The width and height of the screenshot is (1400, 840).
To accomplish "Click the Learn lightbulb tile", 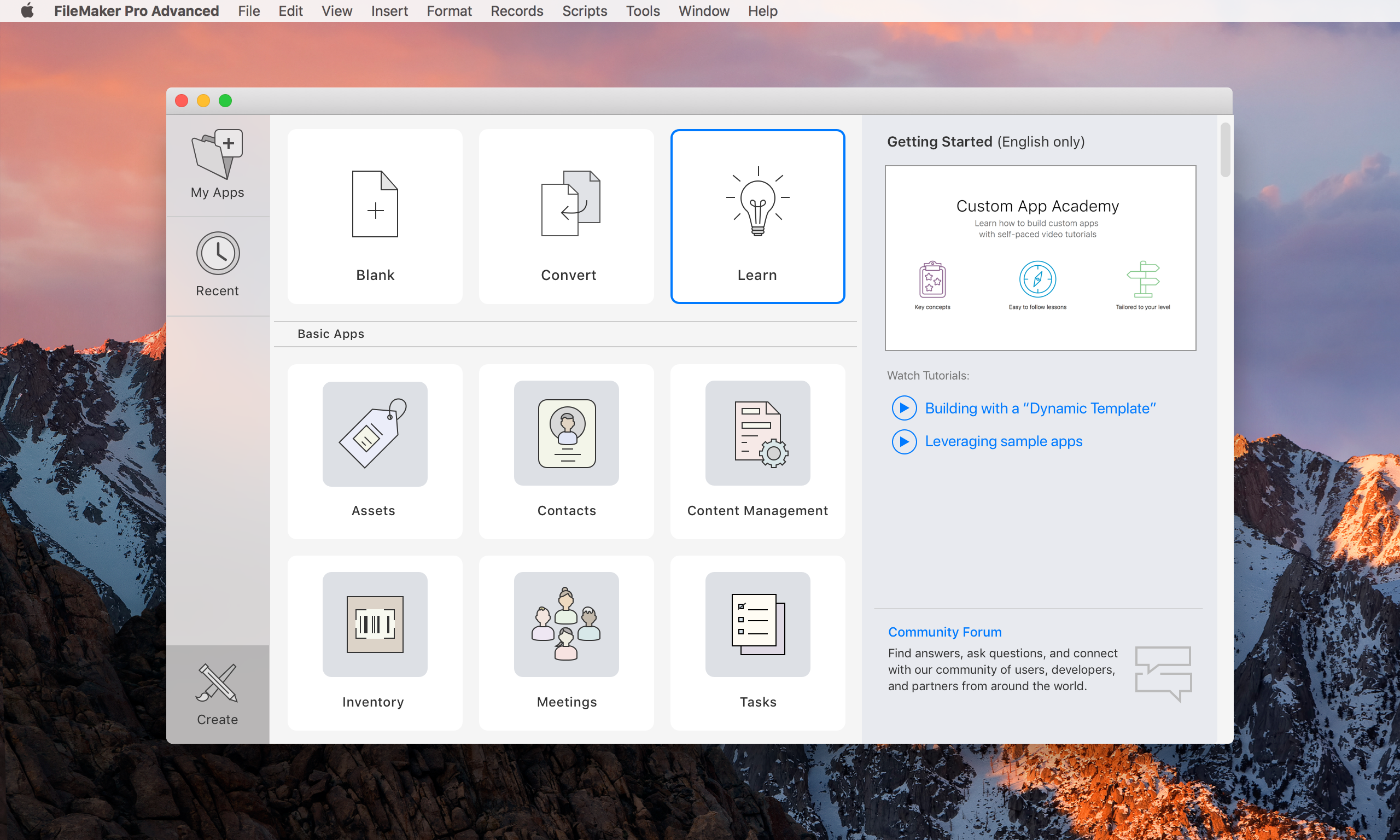I will click(757, 217).
